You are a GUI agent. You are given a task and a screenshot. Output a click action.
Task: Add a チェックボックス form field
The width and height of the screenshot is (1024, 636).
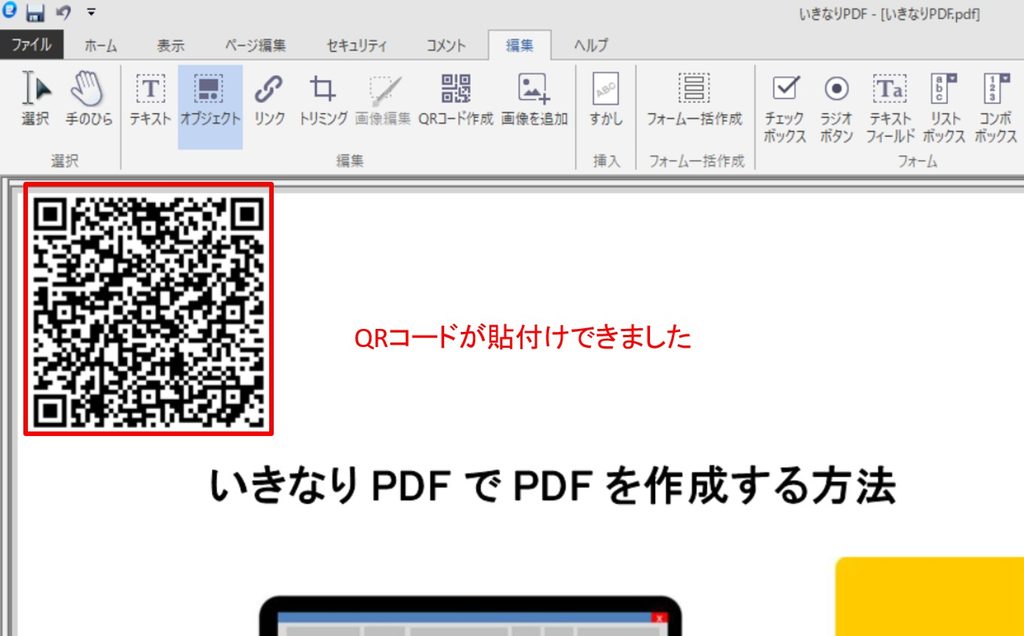784,108
